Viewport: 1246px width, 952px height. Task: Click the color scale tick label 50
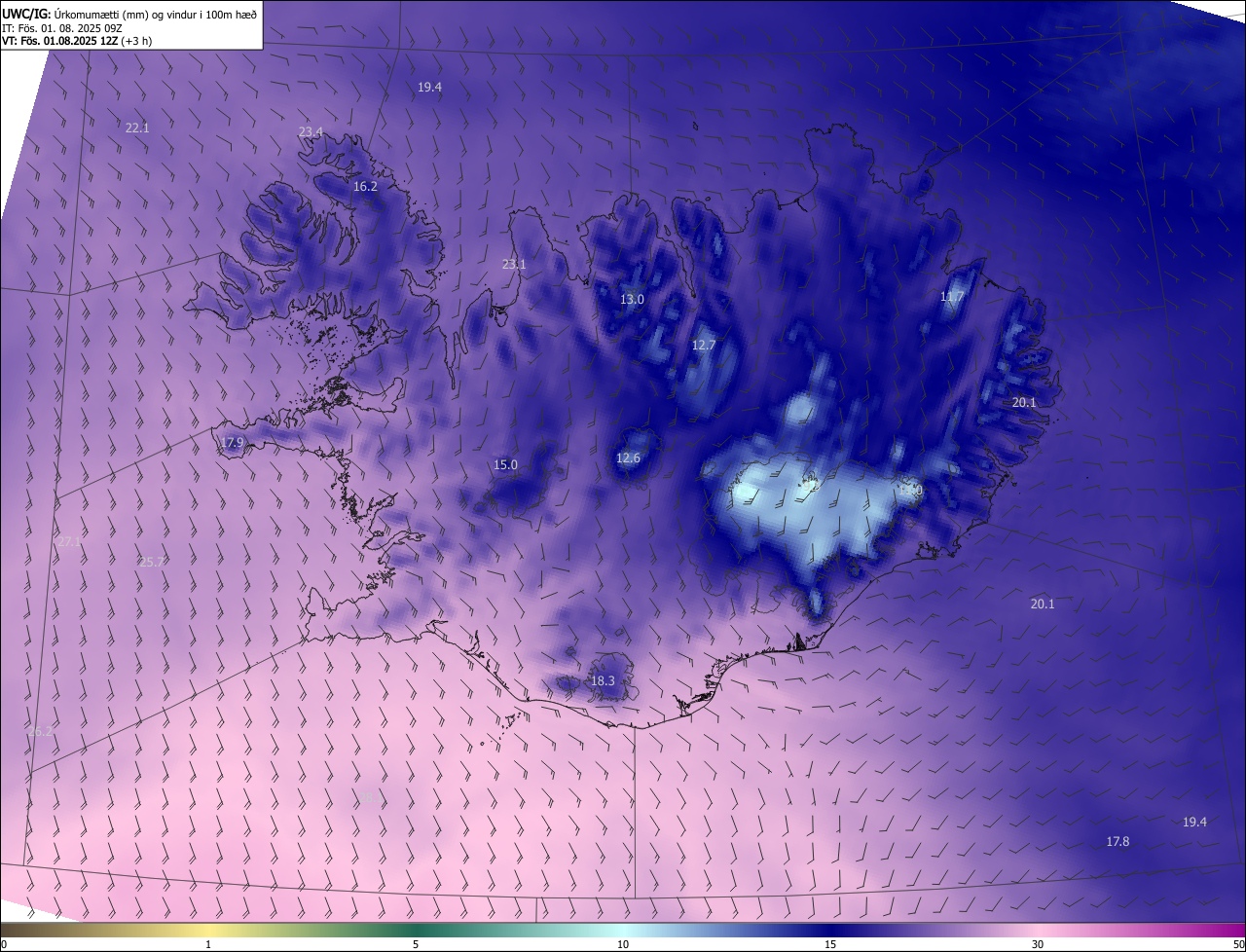click(1238, 944)
